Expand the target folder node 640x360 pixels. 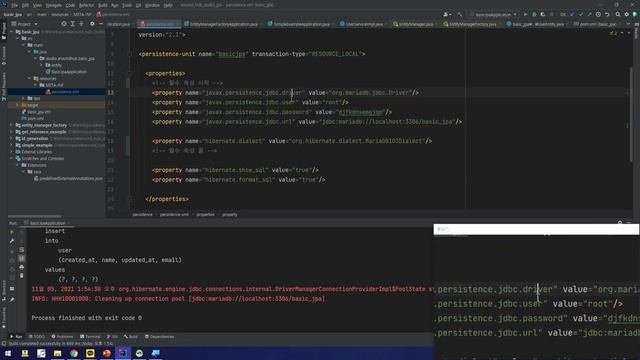[x=18, y=105]
